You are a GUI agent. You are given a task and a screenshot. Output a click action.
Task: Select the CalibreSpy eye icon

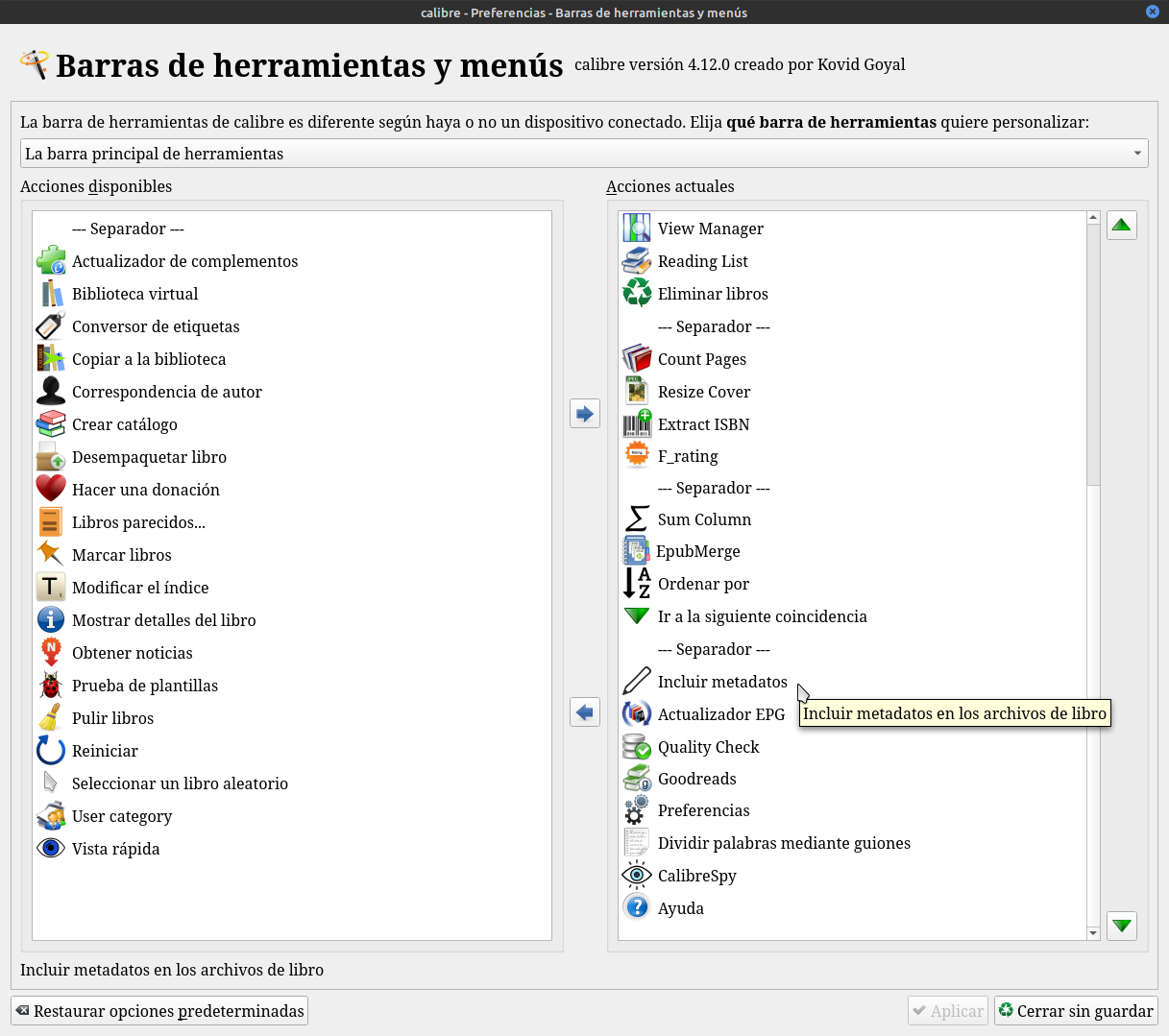tap(637, 876)
